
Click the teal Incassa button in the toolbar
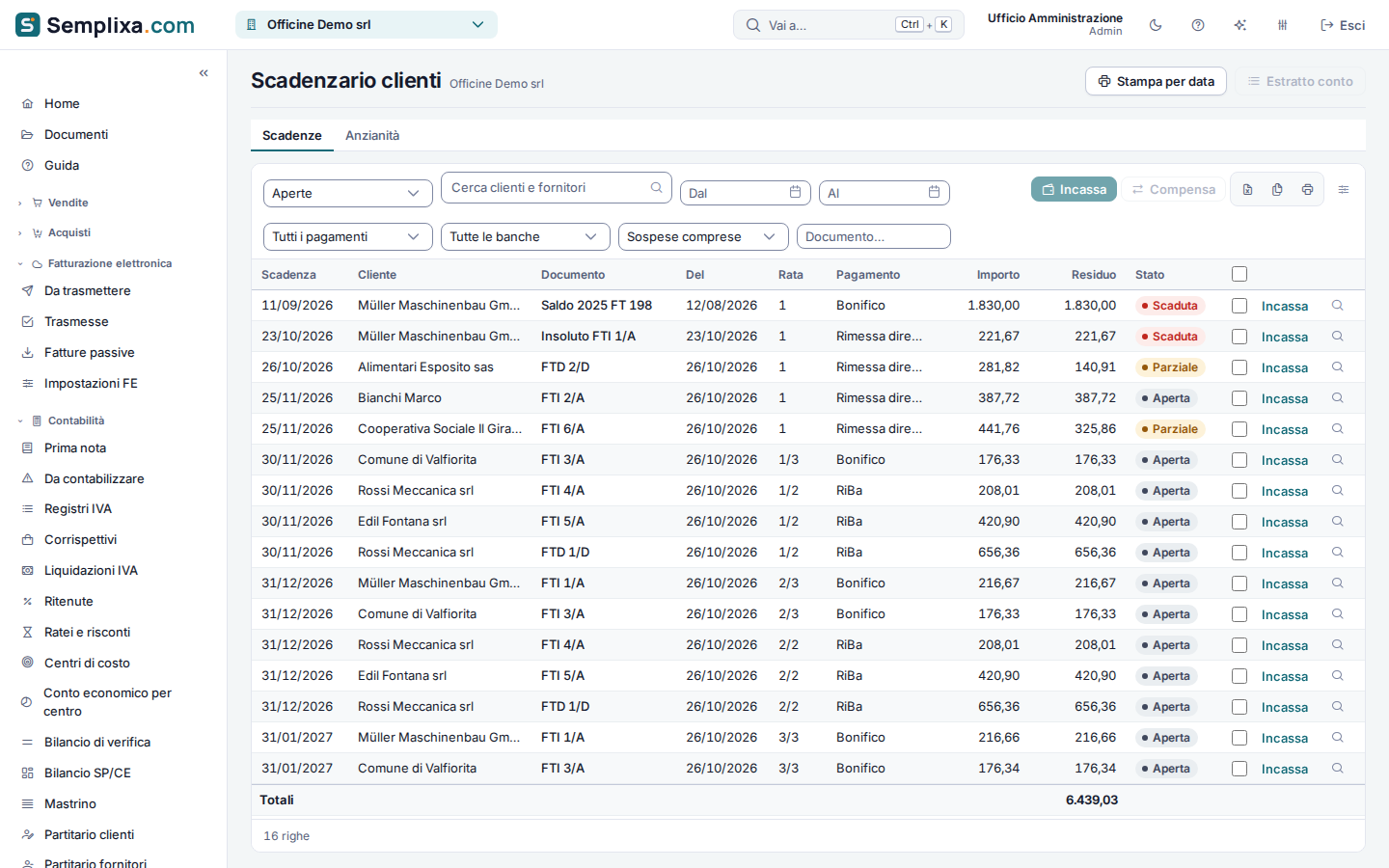point(1074,190)
